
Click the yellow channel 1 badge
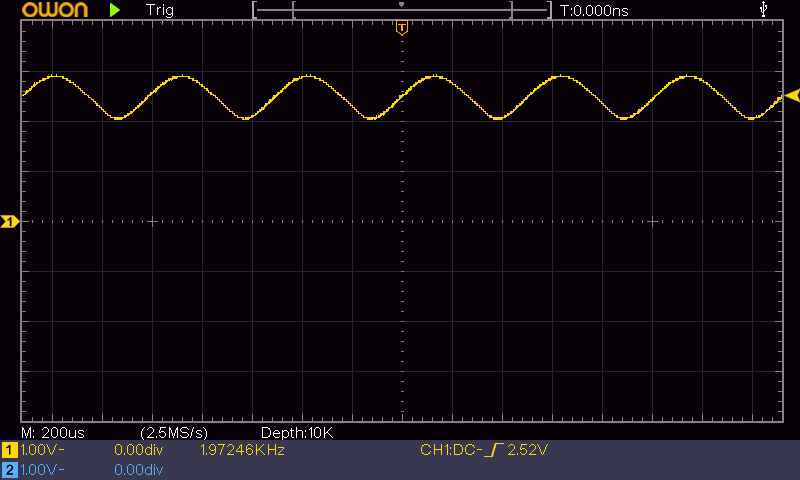click(x=10, y=451)
